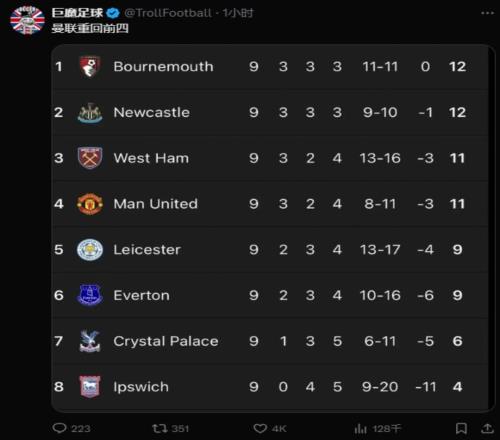Open the @TrollFootball handle link
This screenshot has height=440, width=500.
168,13
